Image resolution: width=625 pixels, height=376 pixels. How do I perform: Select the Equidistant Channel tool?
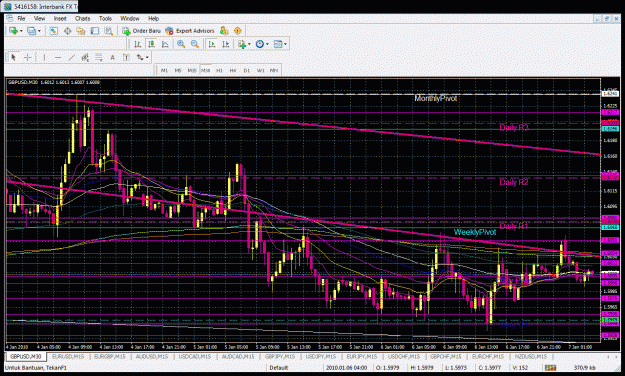[x=85, y=57]
